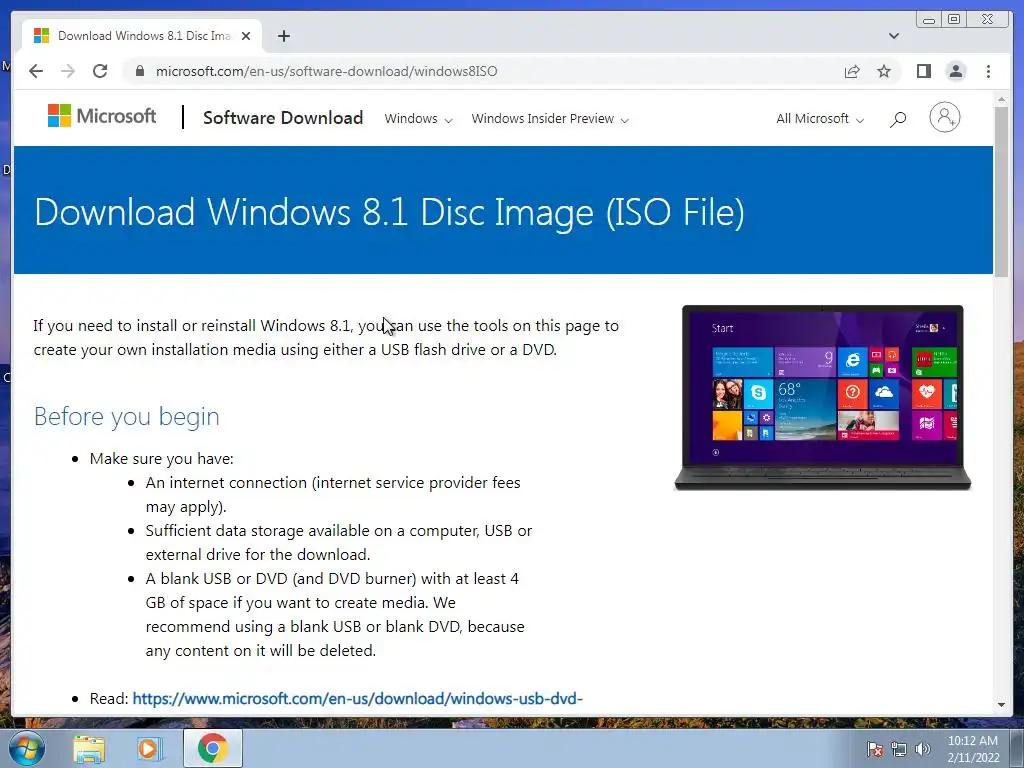Open the windows-usb-dvd download link
Viewport: 1024px width, 768px height.
[x=357, y=699]
